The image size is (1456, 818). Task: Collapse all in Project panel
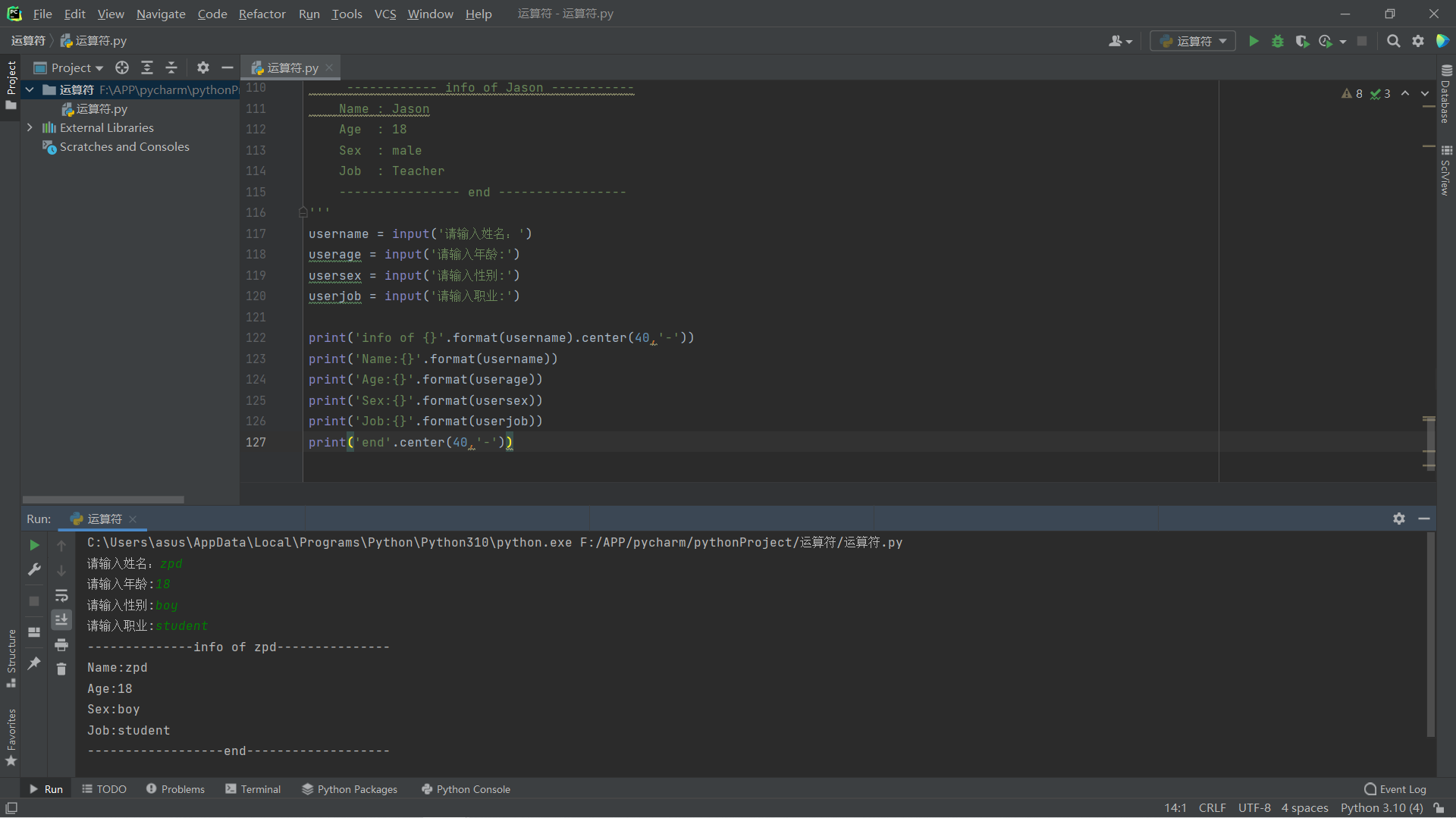[x=171, y=67]
